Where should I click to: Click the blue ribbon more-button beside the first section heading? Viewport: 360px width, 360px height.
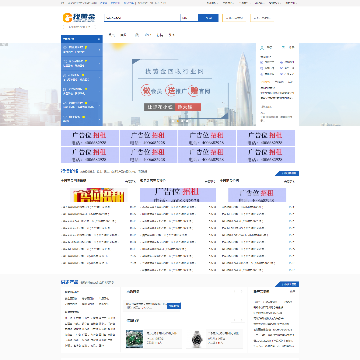pyautogui.click(x=287, y=173)
